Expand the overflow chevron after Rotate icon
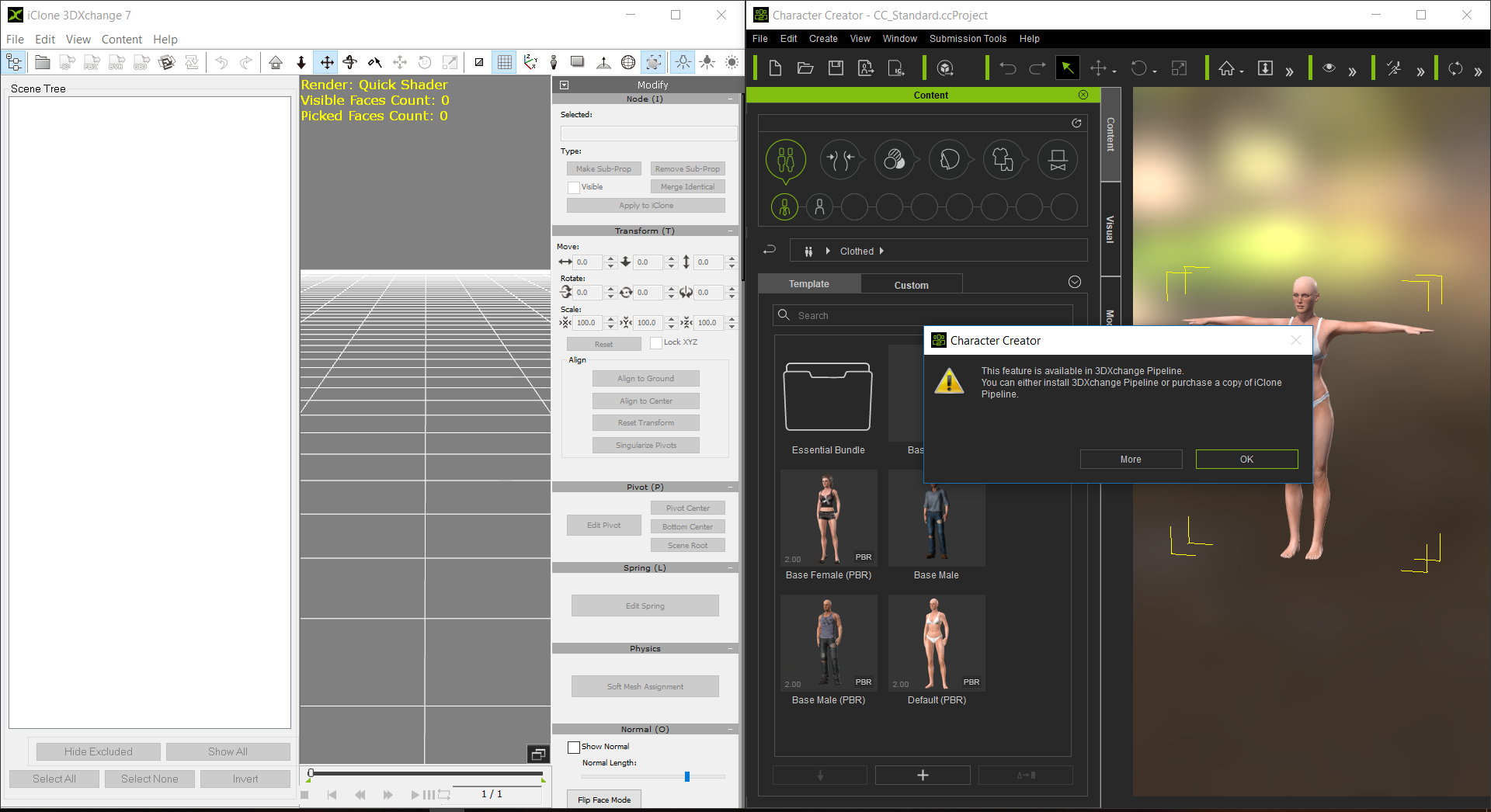This screenshot has height=812, width=1491. pyautogui.click(x=1478, y=71)
